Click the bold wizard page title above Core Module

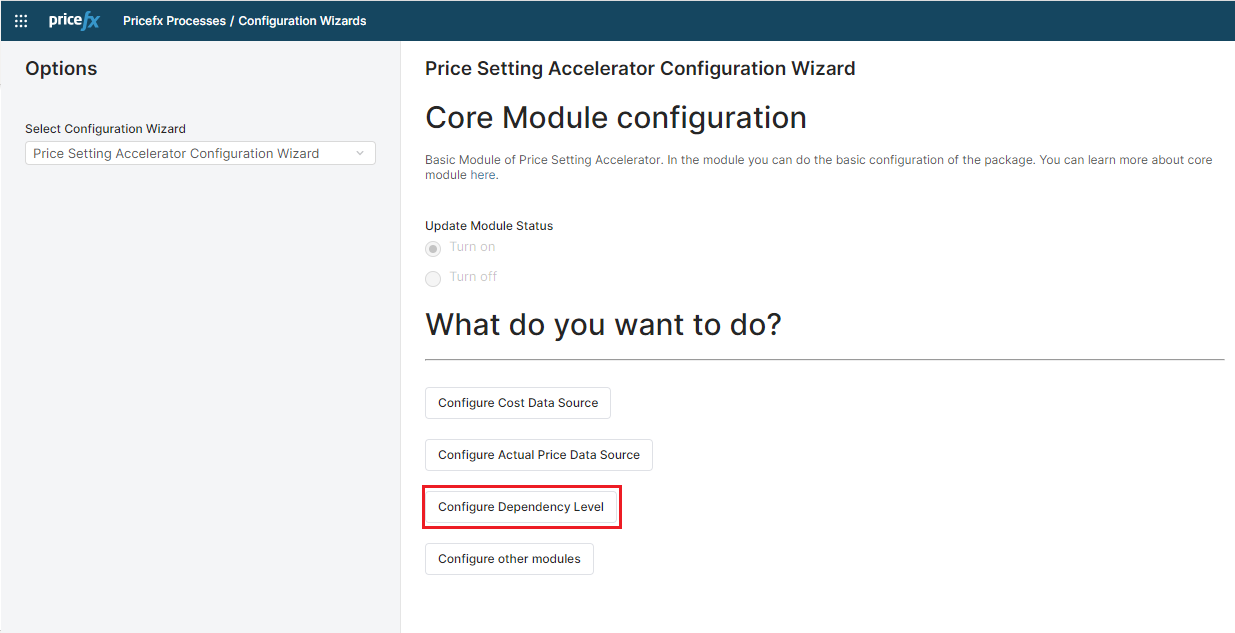coord(640,69)
